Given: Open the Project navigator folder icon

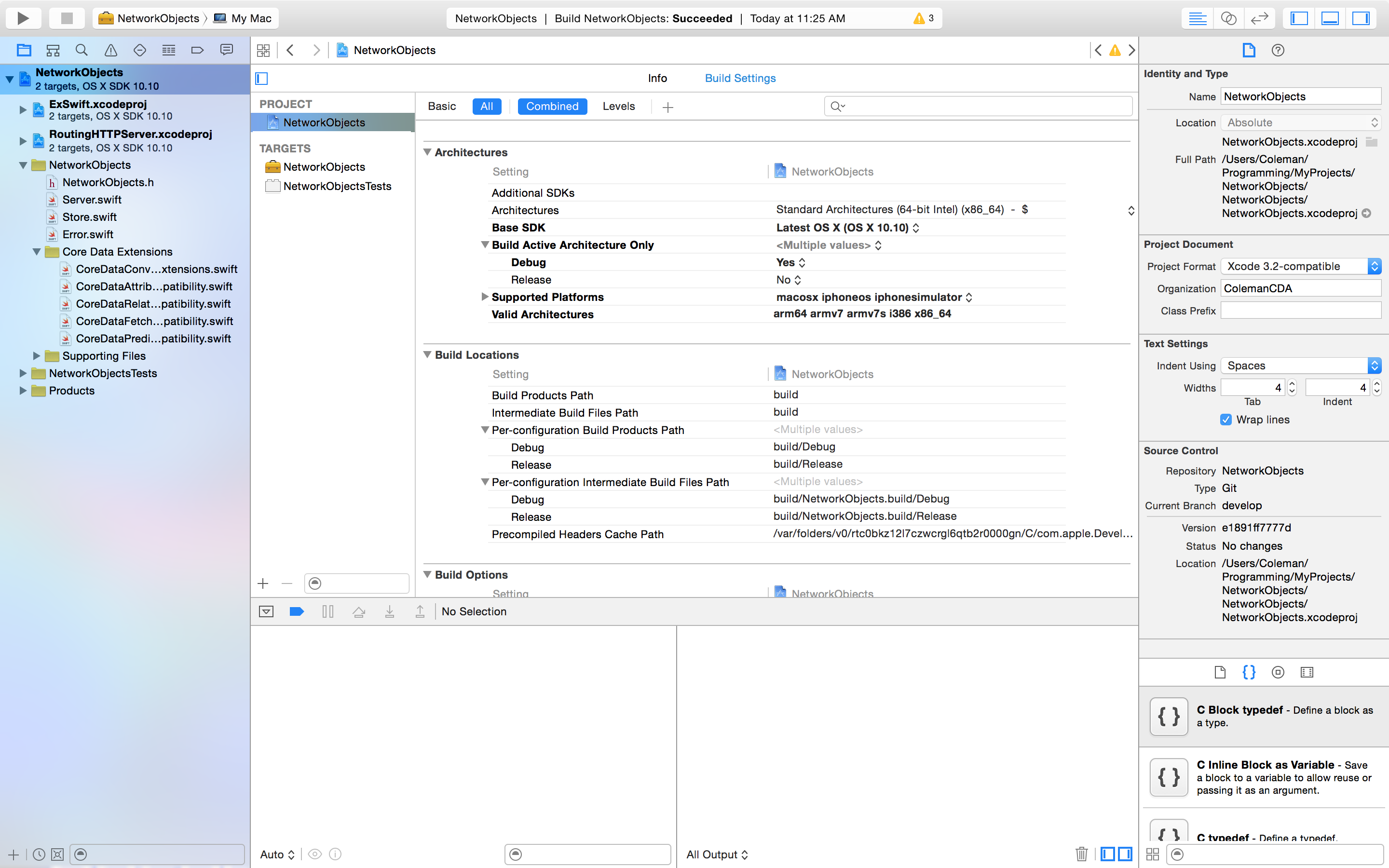Looking at the screenshot, I should click(24, 51).
